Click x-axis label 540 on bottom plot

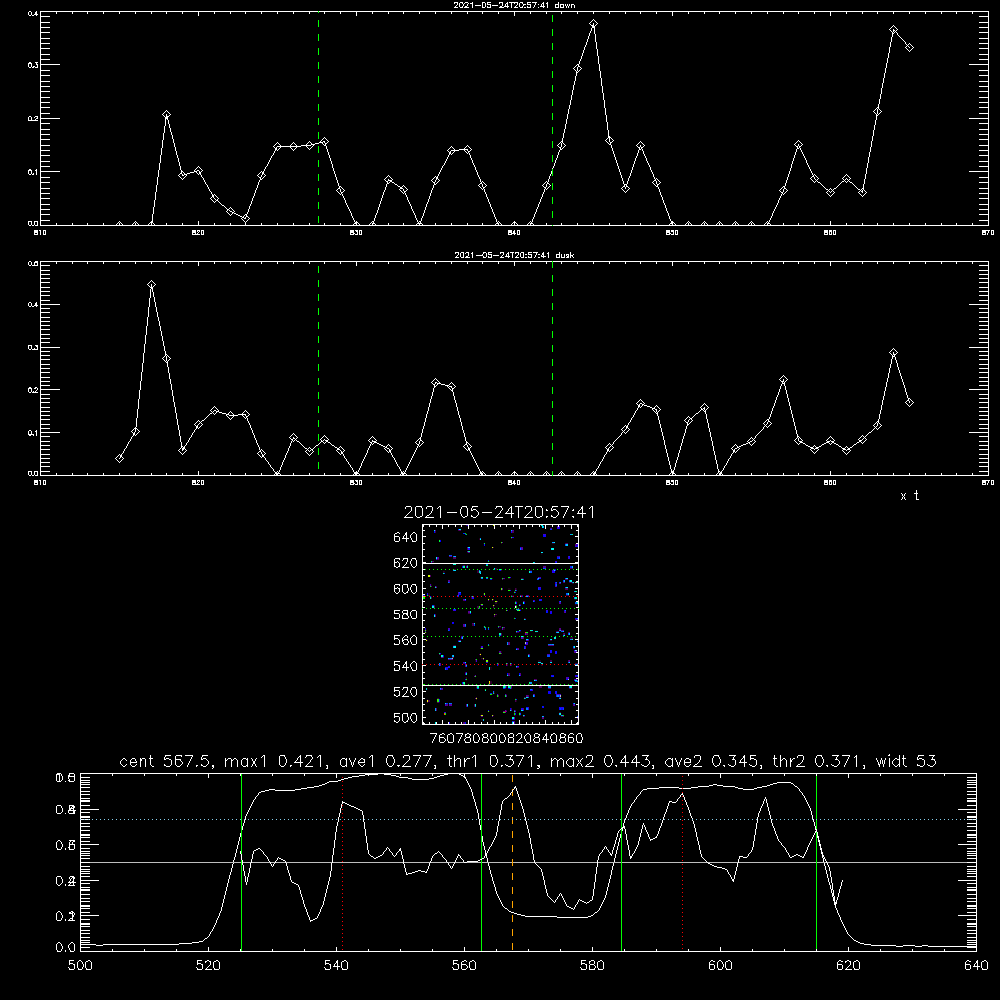pyautogui.click(x=336, y=966)
